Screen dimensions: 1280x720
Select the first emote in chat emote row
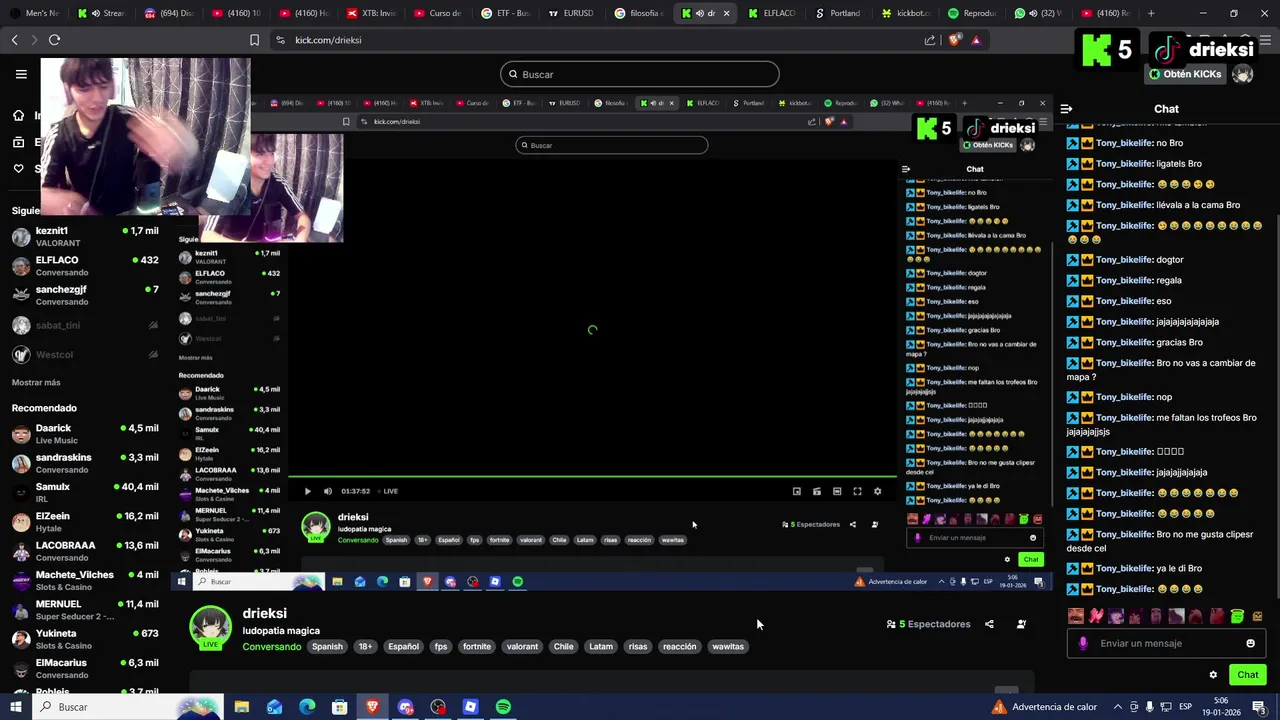(x=1076, y=616)
